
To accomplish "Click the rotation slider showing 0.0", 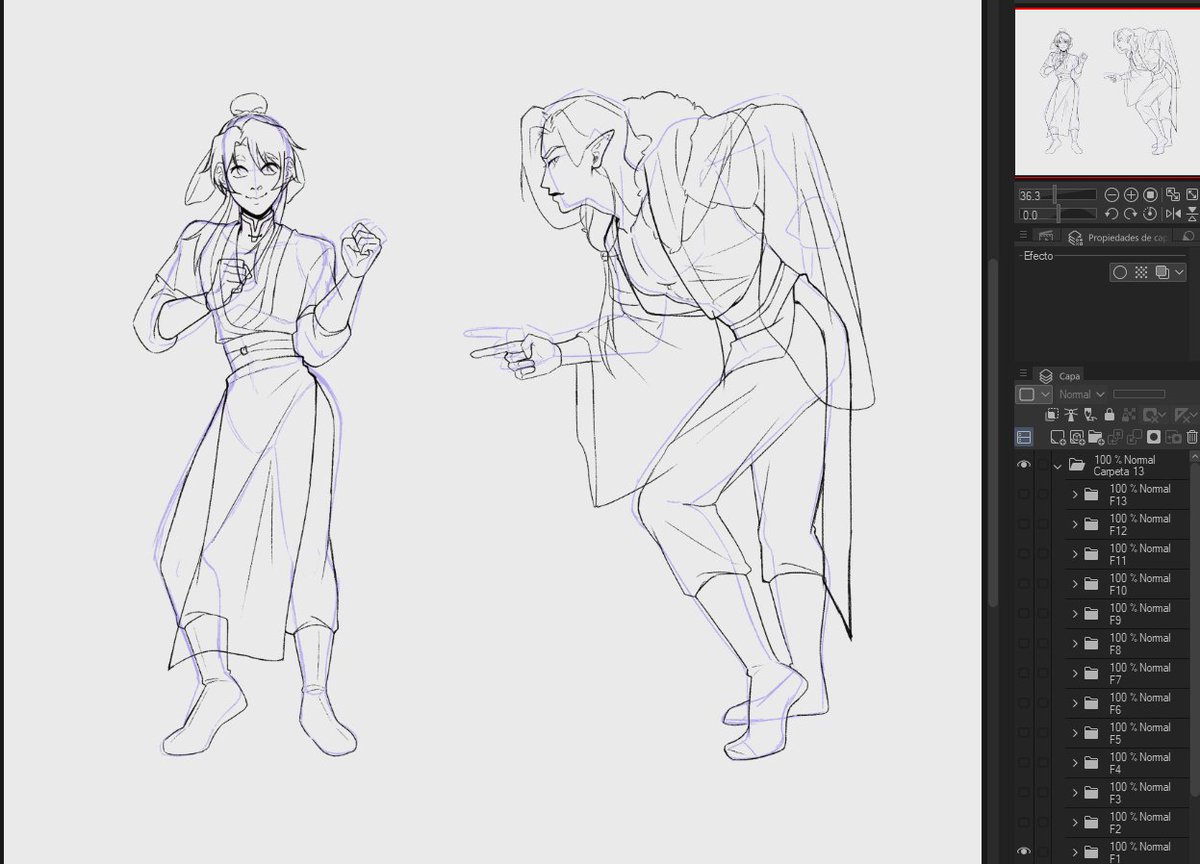I will click(x=1057, y=214).
